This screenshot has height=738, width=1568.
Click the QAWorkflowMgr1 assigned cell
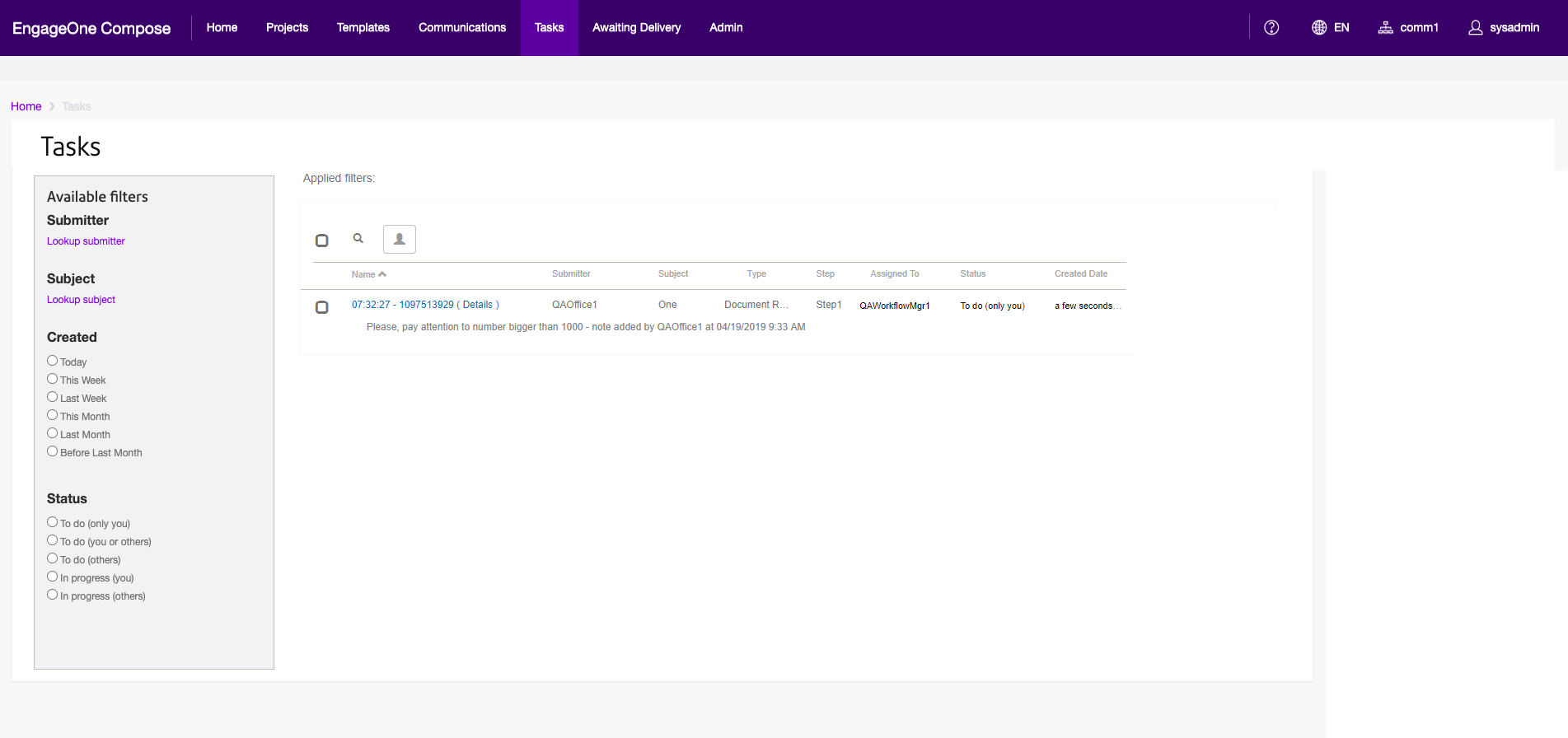click(895, 306)
